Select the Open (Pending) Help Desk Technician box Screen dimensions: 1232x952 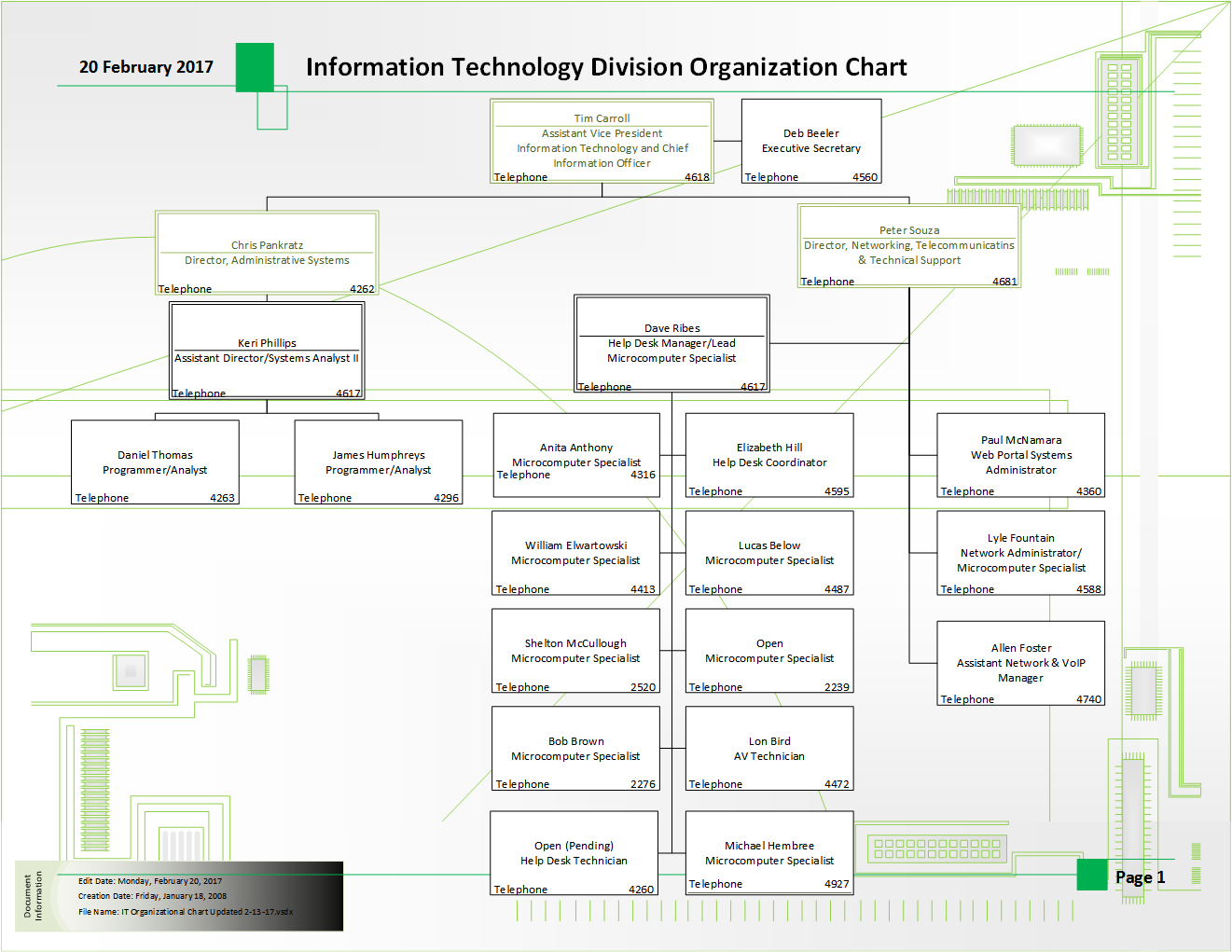tap(574, 854)
